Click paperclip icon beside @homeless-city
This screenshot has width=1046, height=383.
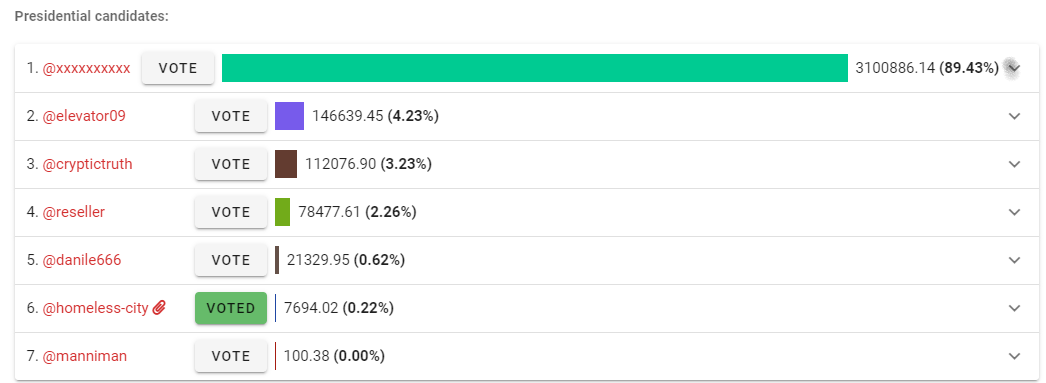point(159,308)
